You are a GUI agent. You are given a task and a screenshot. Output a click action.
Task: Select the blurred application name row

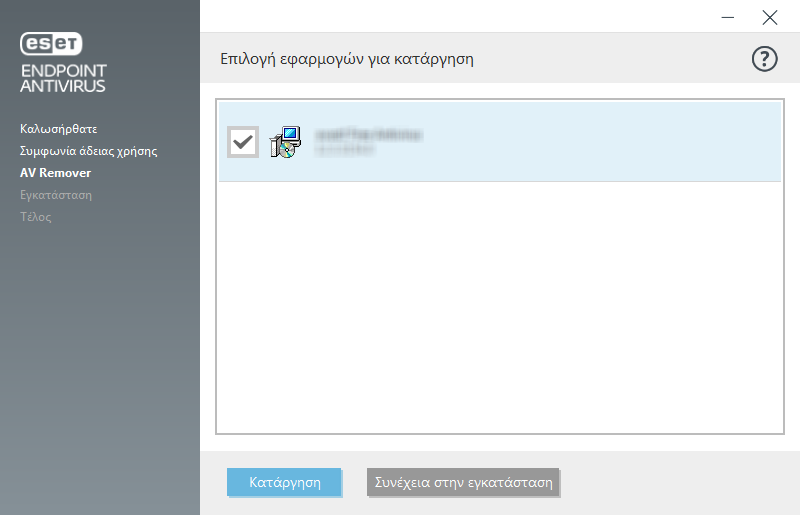pos(500,141)
